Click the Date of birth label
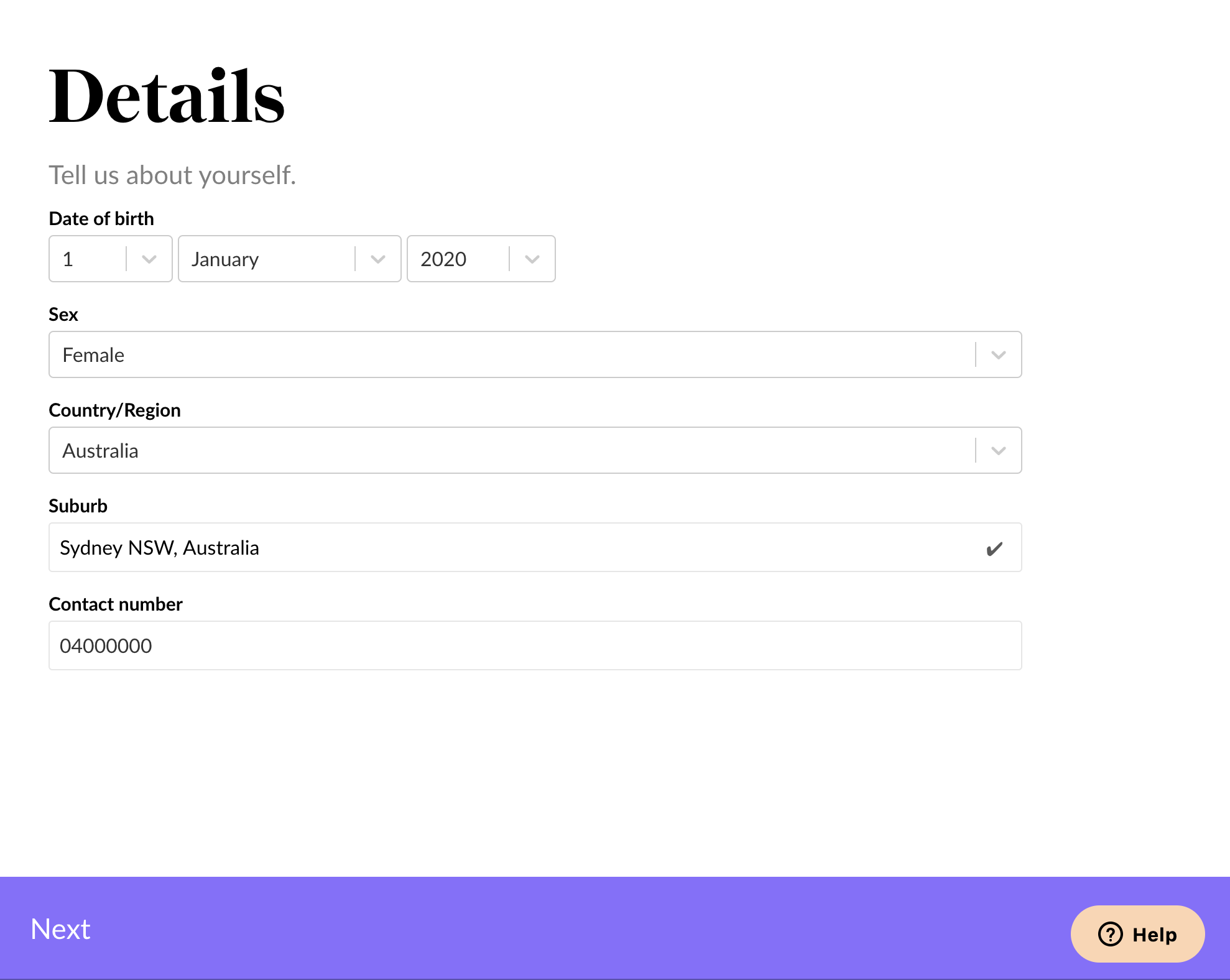Viewport: 1230px width, 980px height. coord(101,219)
